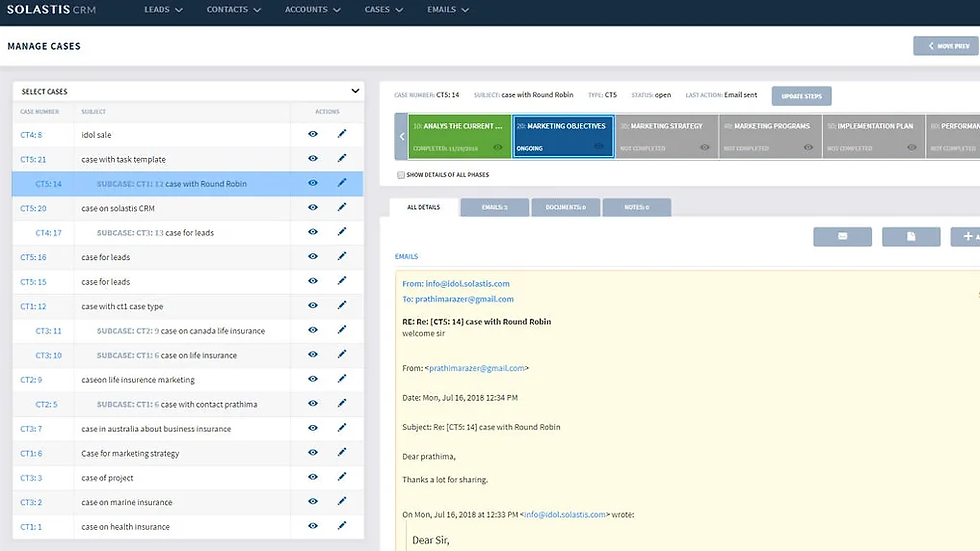Edit case on solastis CRM

point(342,207)
